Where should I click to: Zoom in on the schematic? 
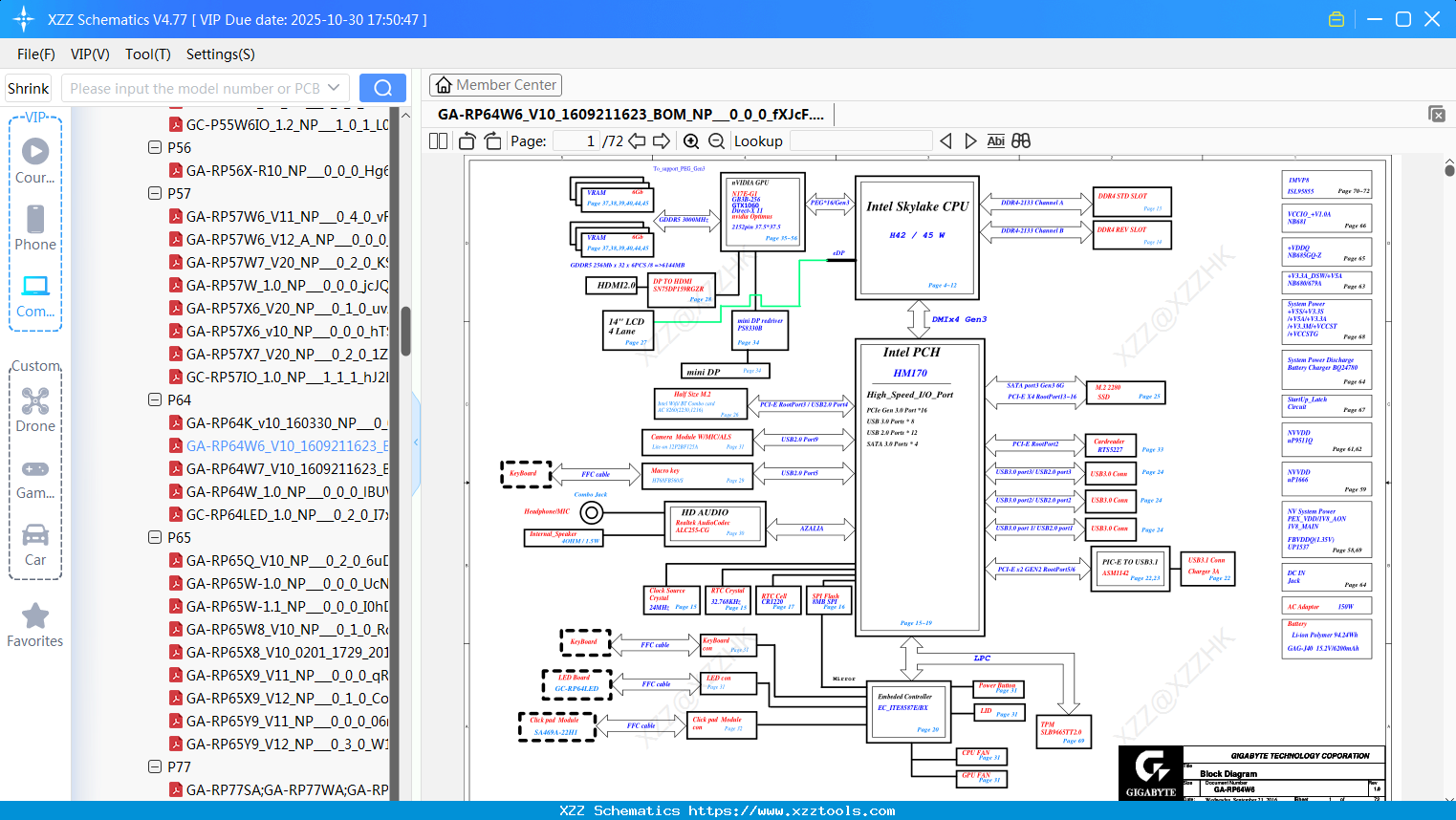pos(691,140)
